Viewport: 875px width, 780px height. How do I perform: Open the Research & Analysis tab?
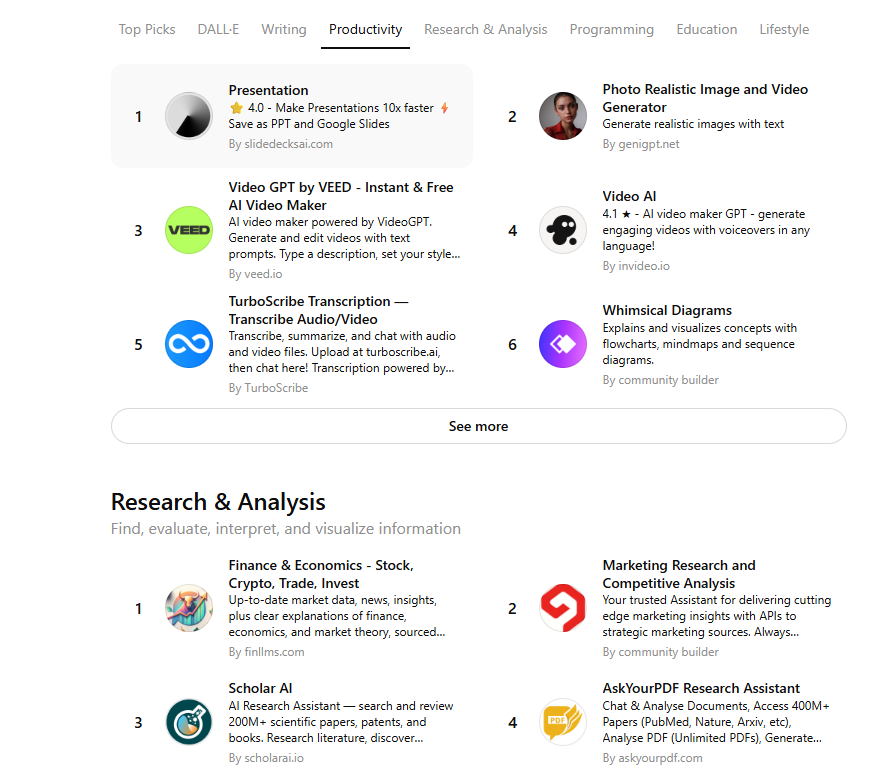(x=485, y=30)
